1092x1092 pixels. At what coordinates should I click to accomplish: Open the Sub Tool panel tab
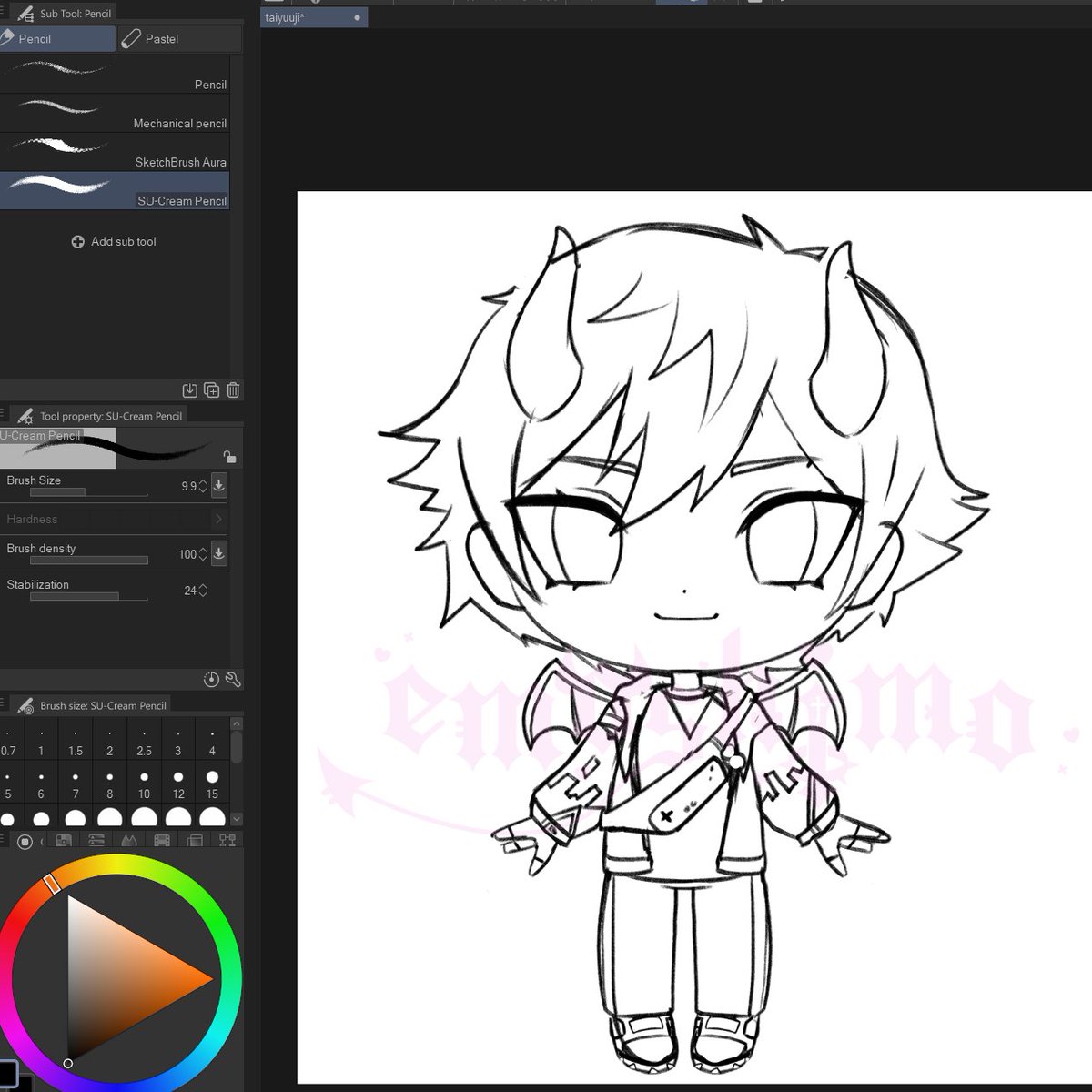[65, 14]
